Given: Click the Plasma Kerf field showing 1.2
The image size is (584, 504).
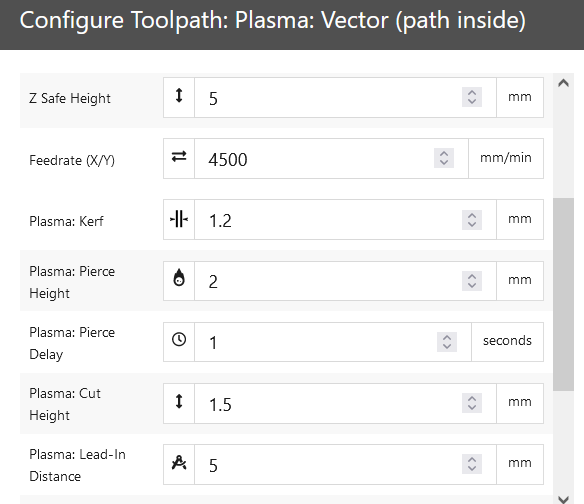Looking at the screenshot, I should (345, 219).
